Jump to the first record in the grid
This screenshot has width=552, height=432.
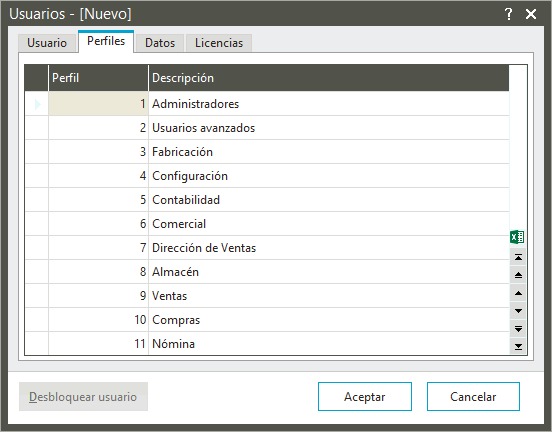(518, 257)
